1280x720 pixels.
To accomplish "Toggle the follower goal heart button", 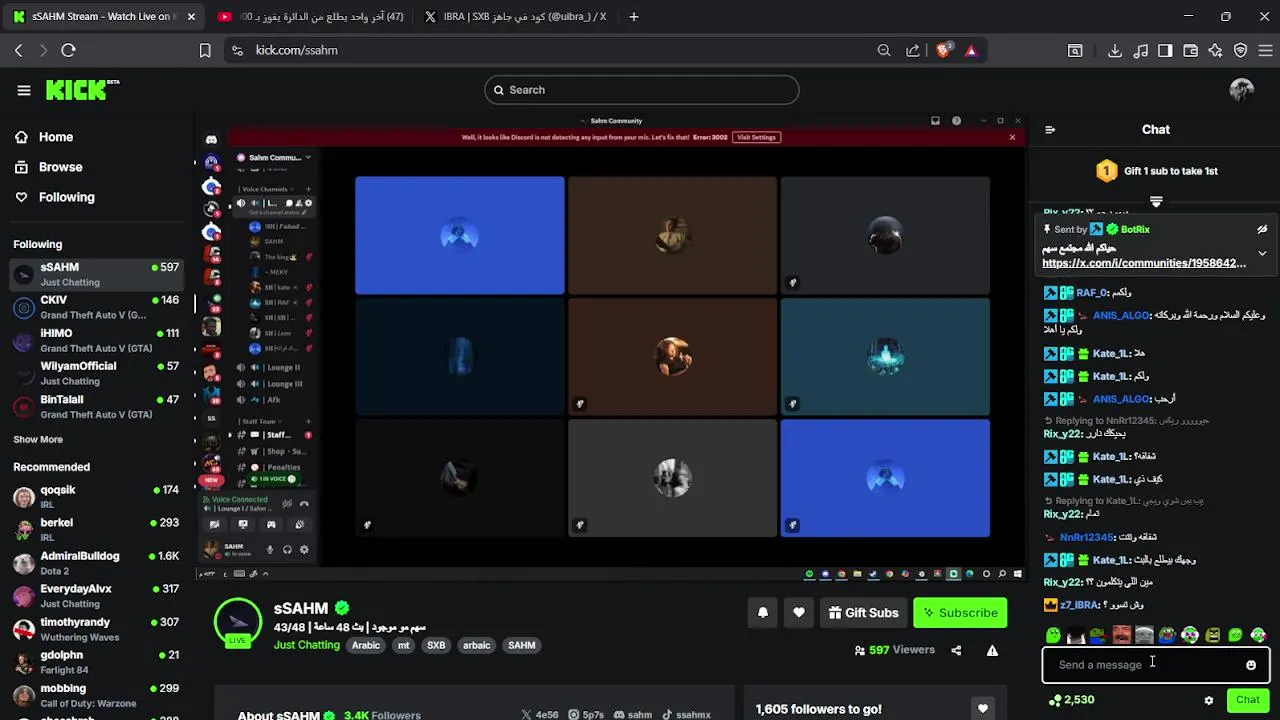I will click(983, 709).
